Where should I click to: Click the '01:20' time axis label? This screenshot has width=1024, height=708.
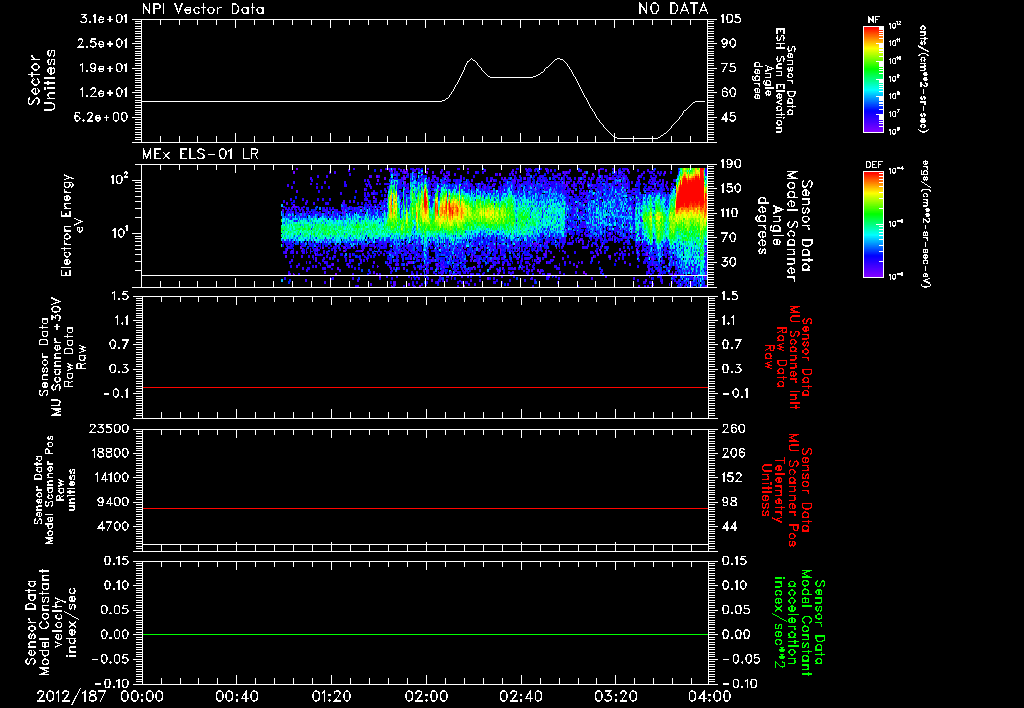[x=331, y=697]
